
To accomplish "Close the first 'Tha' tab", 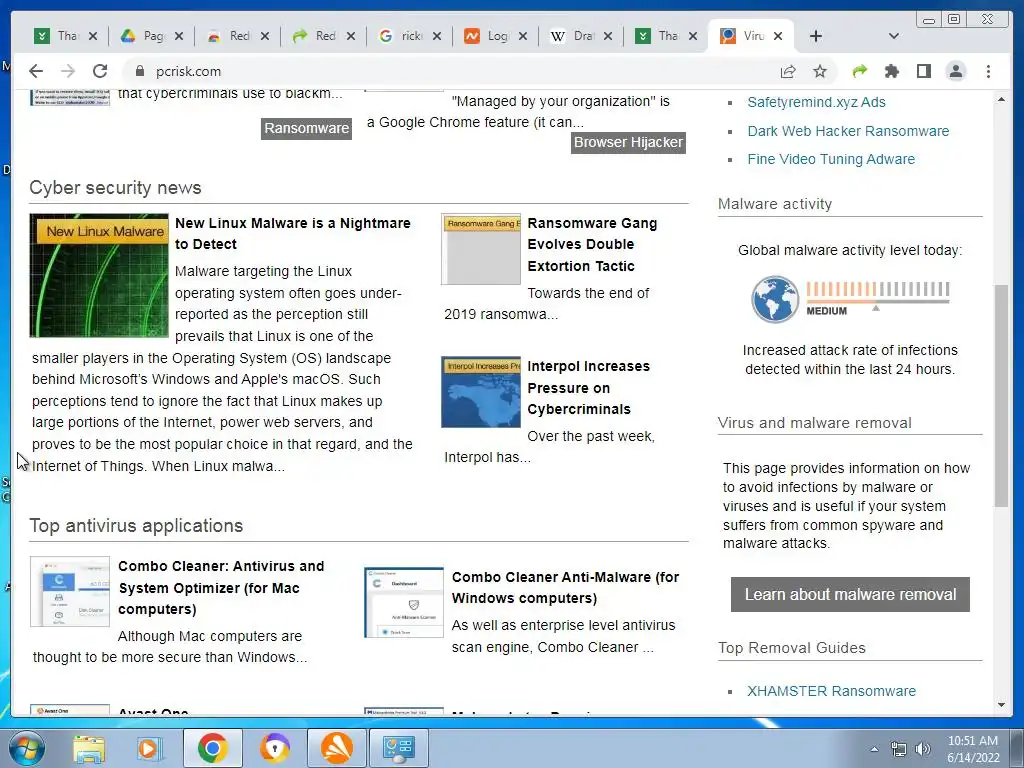I will [93, 36].
